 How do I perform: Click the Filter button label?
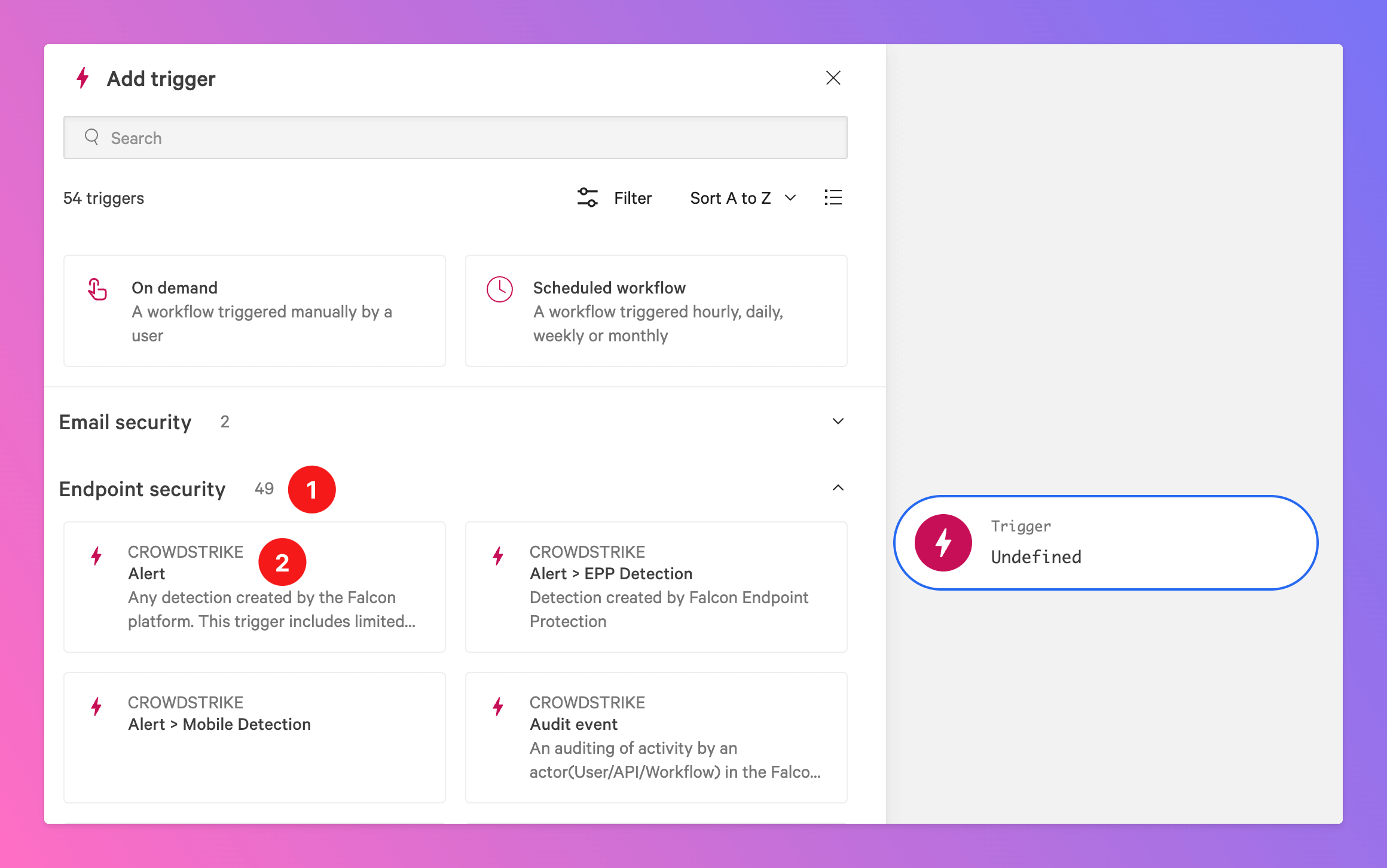point(633,198)
